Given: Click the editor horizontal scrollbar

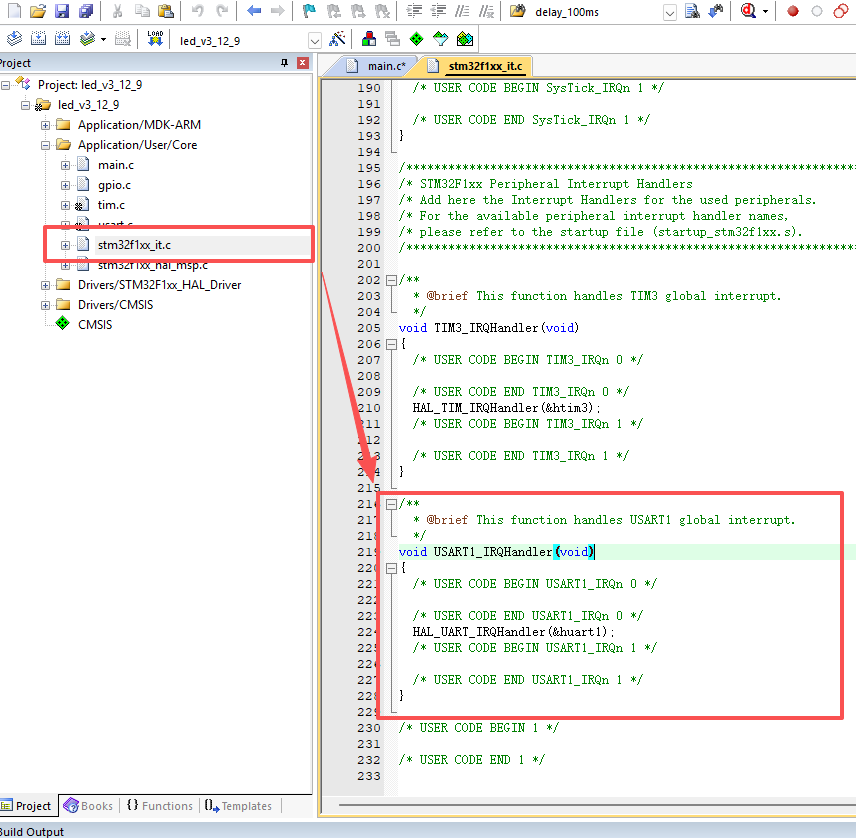Looking at the screenshot, I should [595, 805].
